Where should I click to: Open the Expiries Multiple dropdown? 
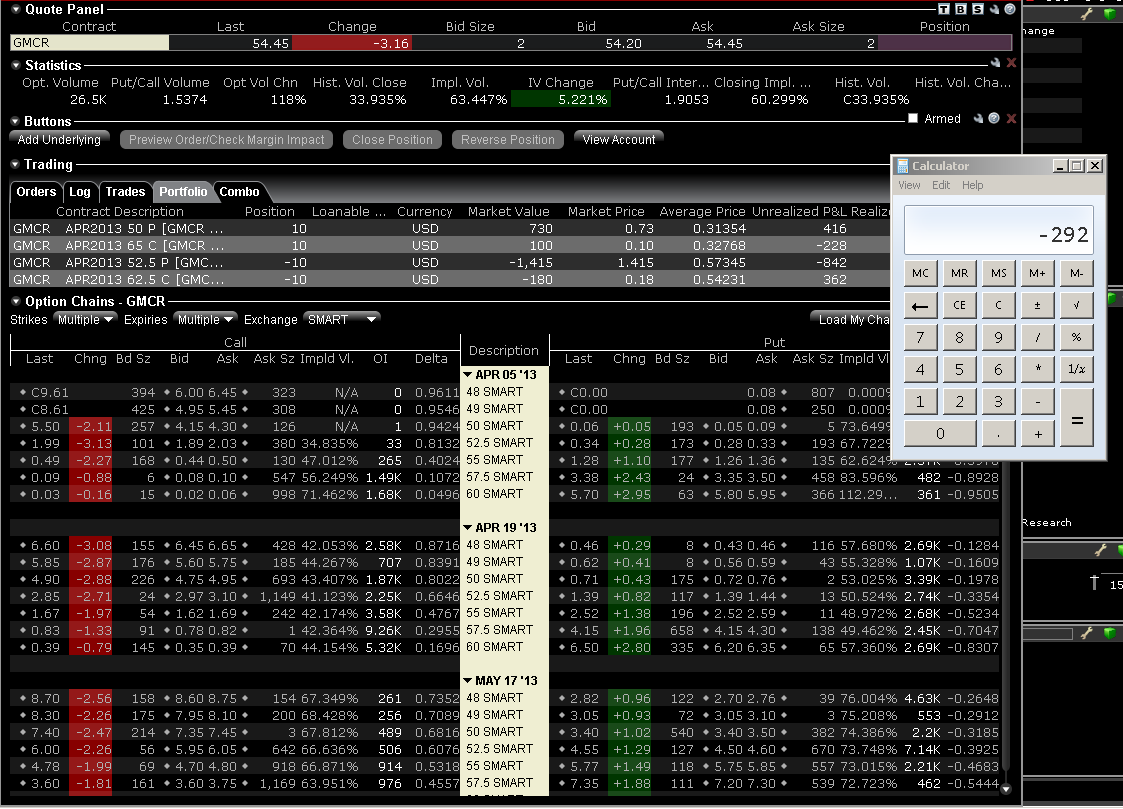(206, 319)
